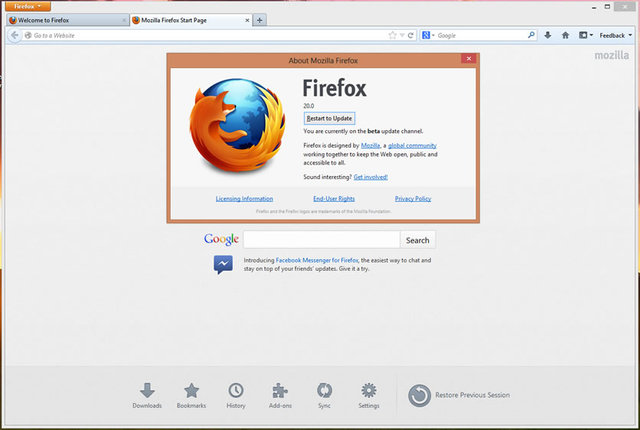
Task: Click the Google search box on the start page
Action: point(322,239)
